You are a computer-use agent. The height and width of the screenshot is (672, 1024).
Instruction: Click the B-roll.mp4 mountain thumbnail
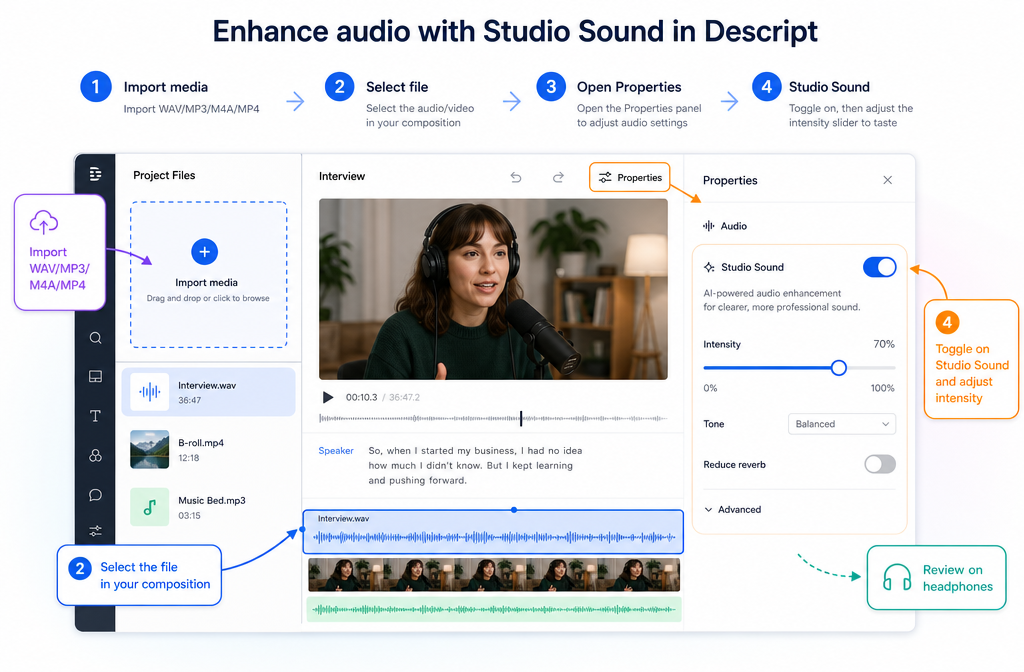[150, 449]
